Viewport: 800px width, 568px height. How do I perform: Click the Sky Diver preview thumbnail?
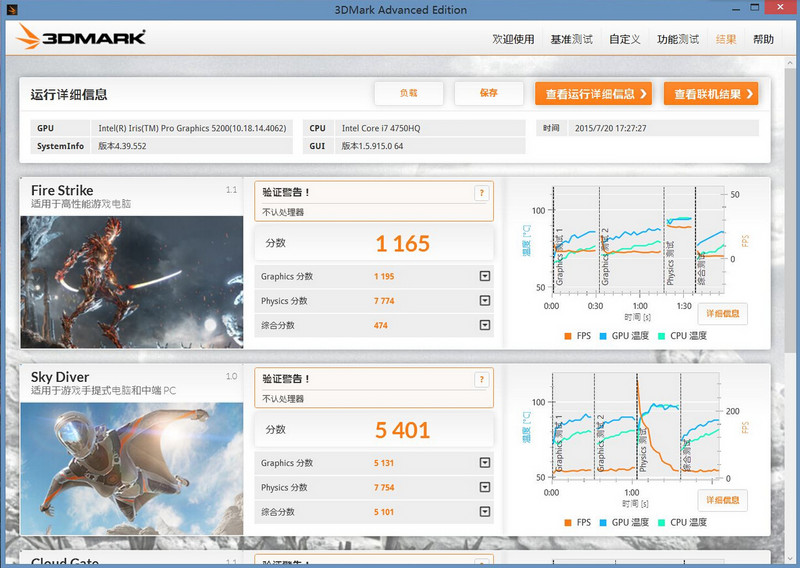point(132,468)
